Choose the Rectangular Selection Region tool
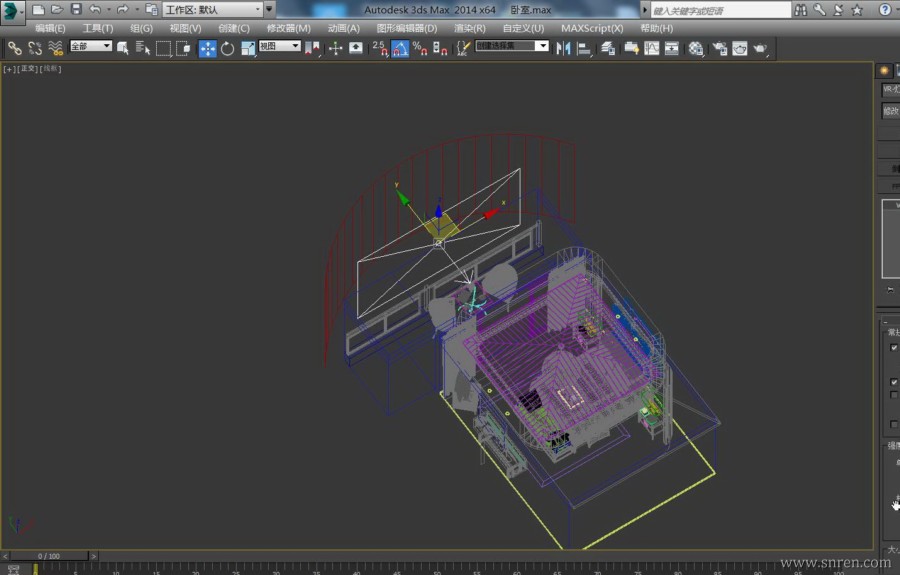Viewport: 900px width, 575px height. (x=164, y=49)
